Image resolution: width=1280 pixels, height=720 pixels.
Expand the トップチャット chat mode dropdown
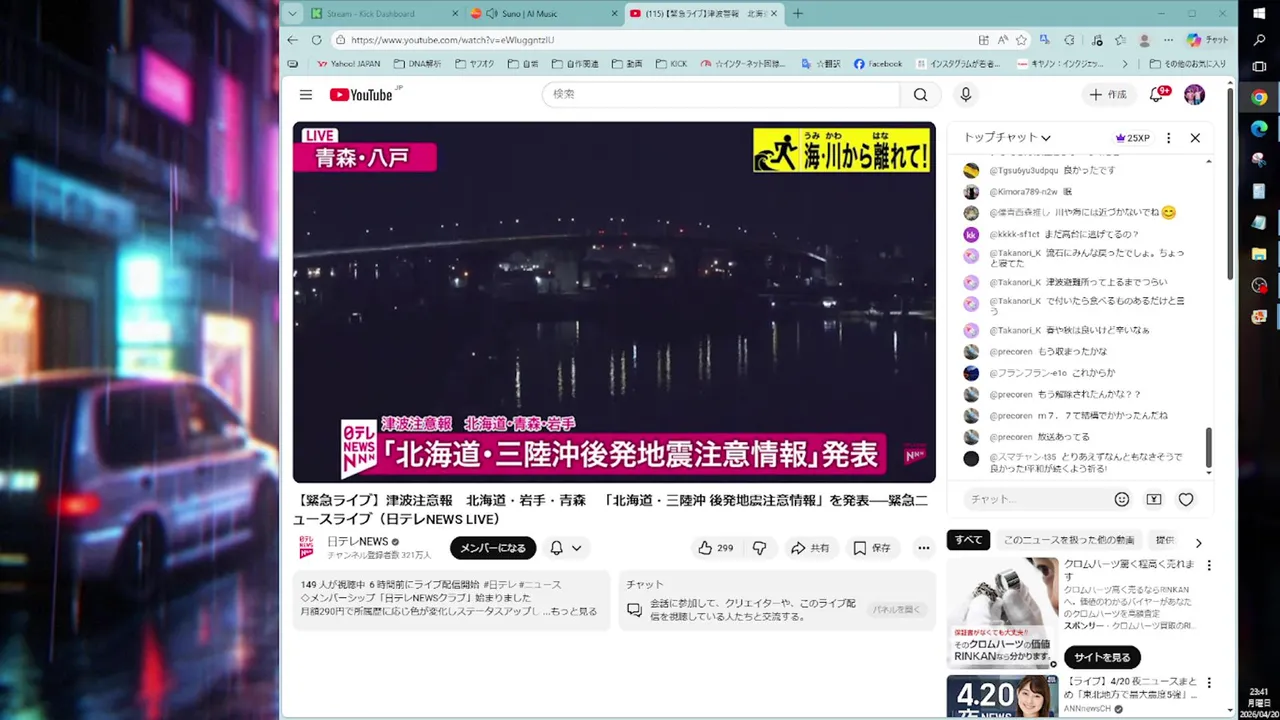(1007, 138)
